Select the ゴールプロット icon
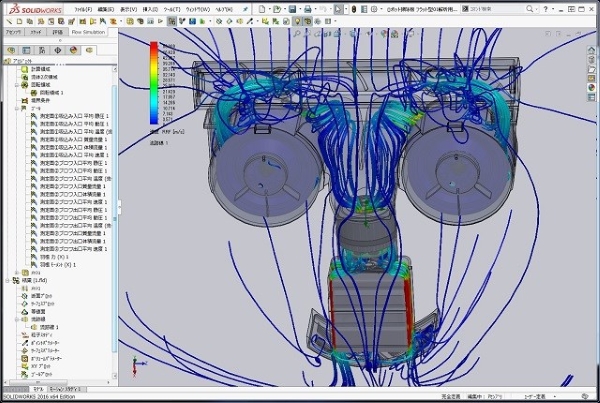The height and width of the screenshot is (403, 600). click(25, 375)
